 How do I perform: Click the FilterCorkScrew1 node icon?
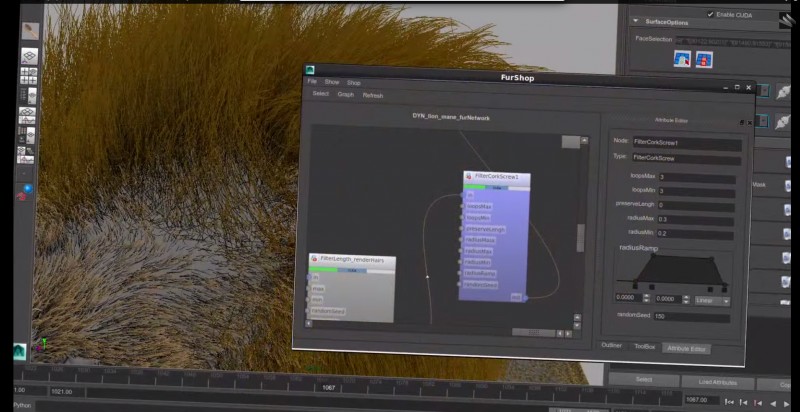pyautogui.click(x=468, y=176)
